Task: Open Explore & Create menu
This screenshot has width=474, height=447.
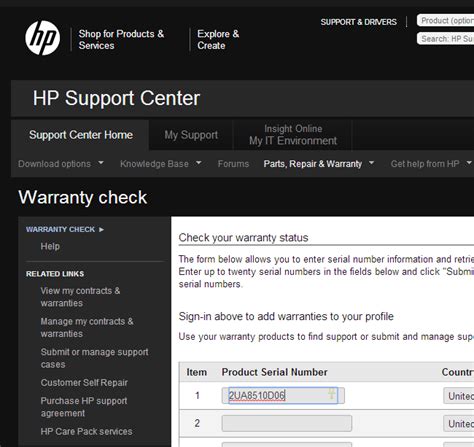Action: tap(218, 39)
